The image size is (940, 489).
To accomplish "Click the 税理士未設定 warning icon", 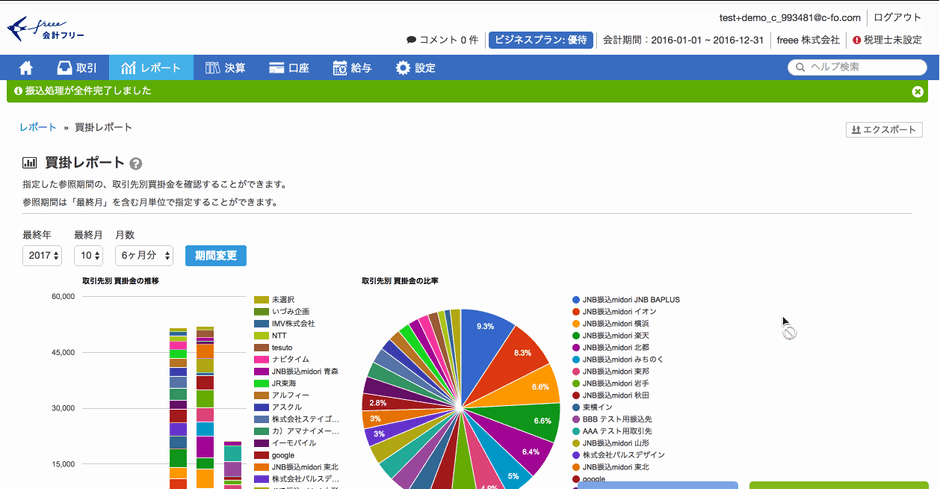I will tap(856, 40).
